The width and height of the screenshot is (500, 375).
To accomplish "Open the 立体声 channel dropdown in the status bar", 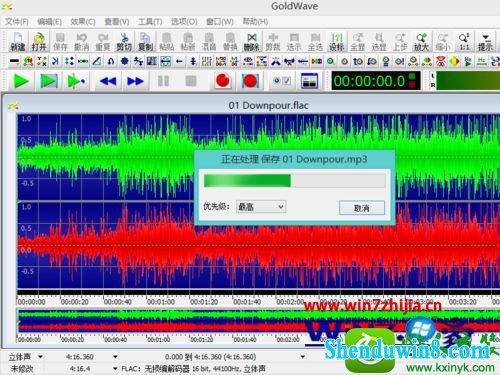I will click(x=40, y=357).
